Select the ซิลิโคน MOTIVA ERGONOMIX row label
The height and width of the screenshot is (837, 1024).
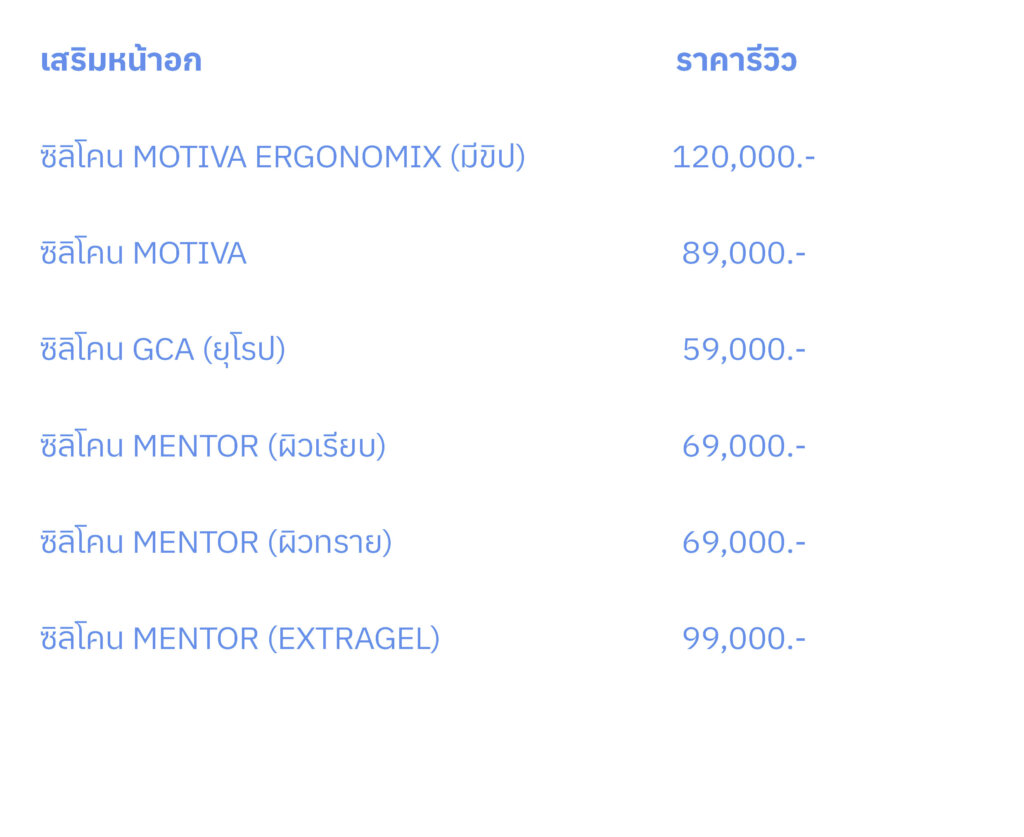click(282, 157)
